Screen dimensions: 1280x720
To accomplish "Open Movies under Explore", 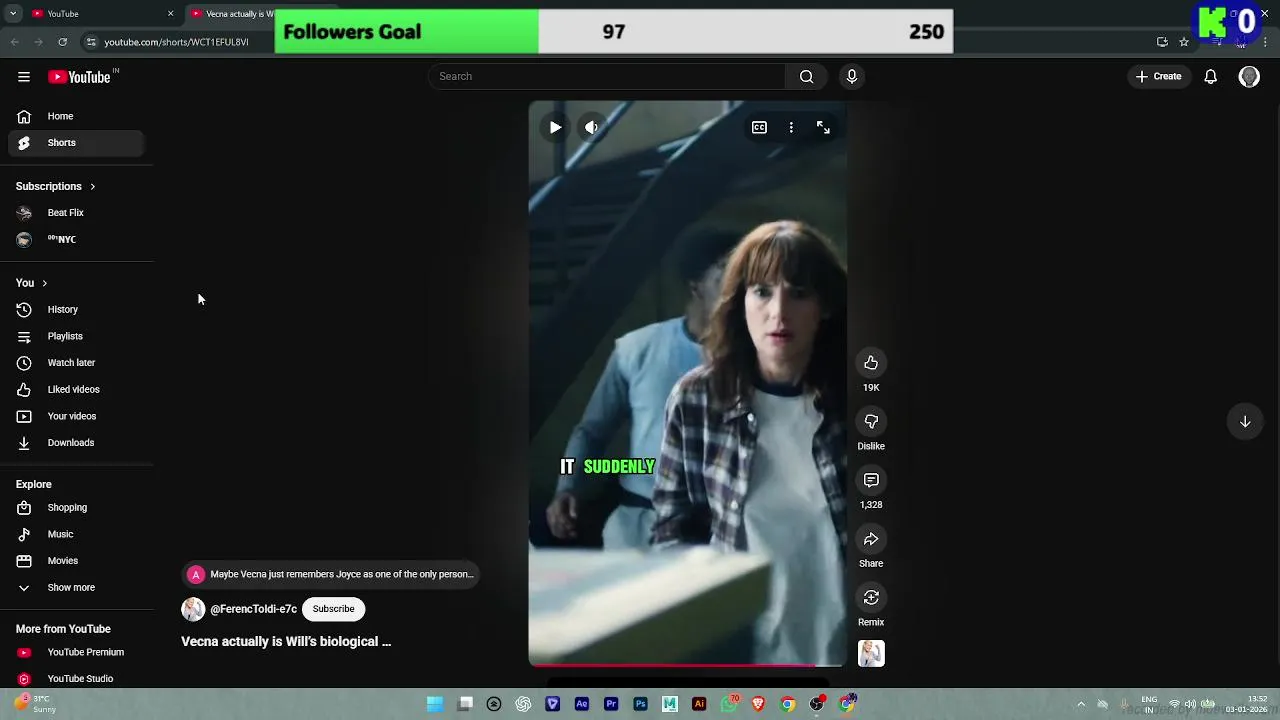I will (x=76, y=561).
